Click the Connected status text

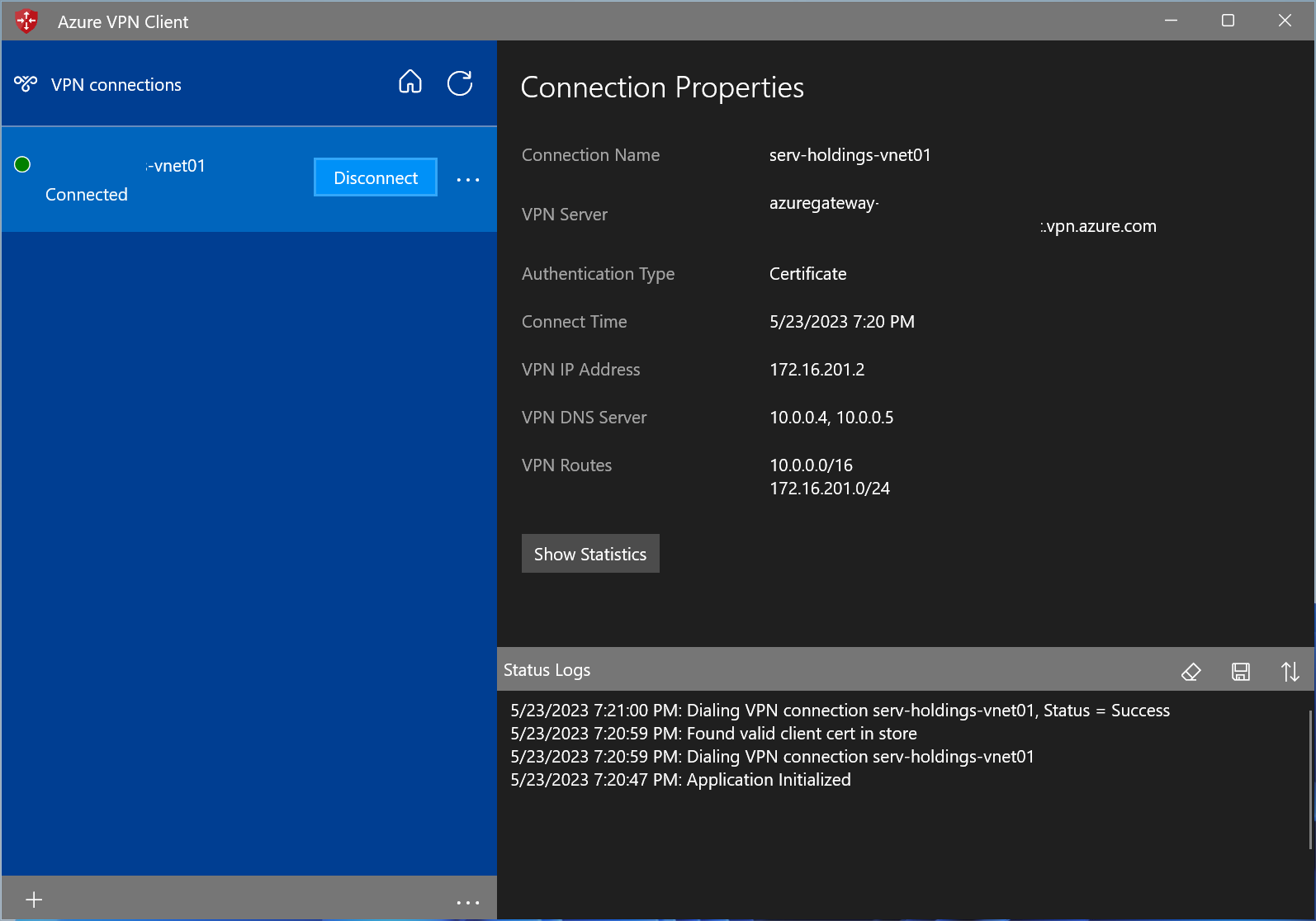(87, 195)
